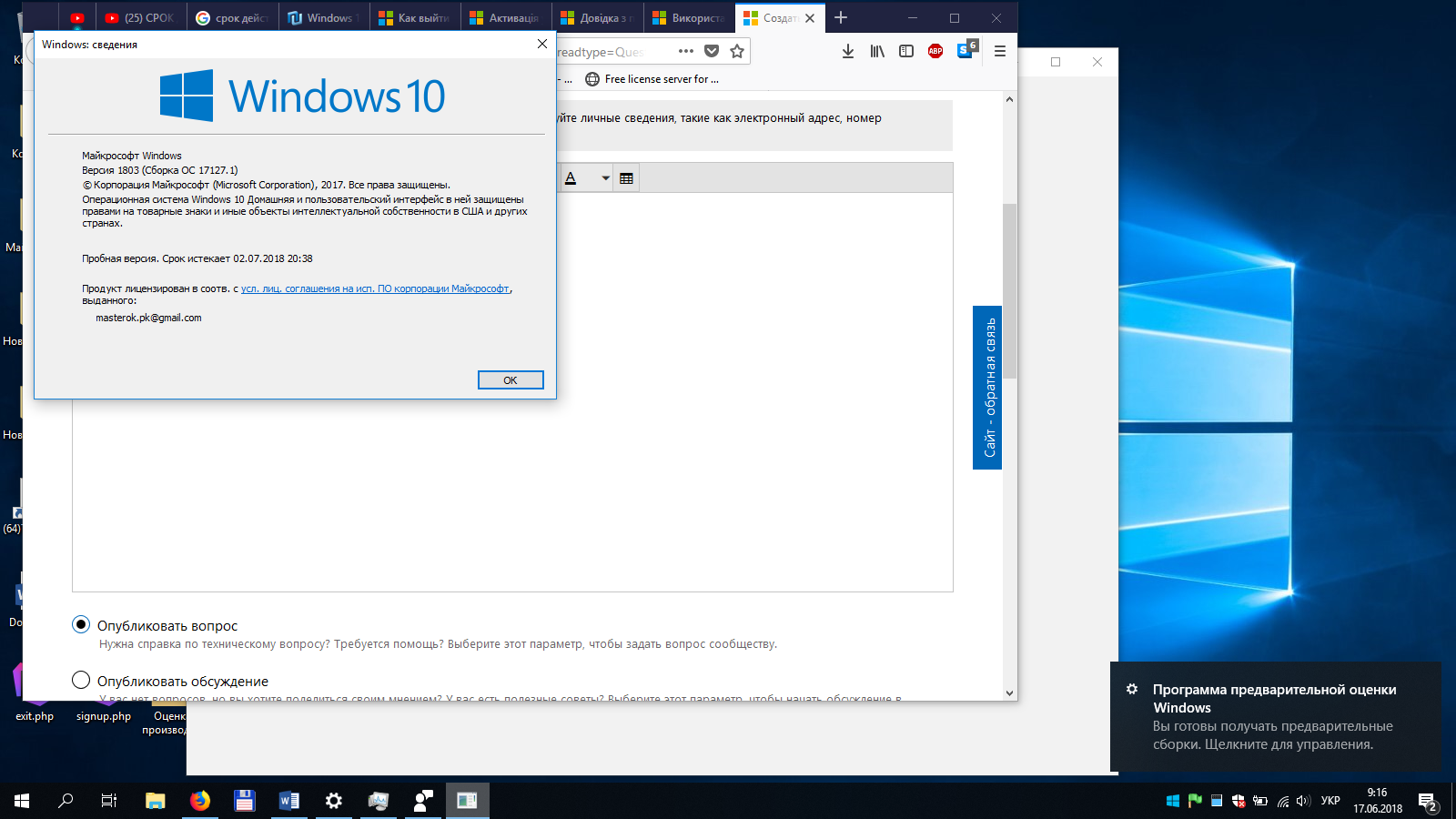Open Adblock Plus extension icon
Viewport: 1456px width, 819px height.
[x=935, y=51]
